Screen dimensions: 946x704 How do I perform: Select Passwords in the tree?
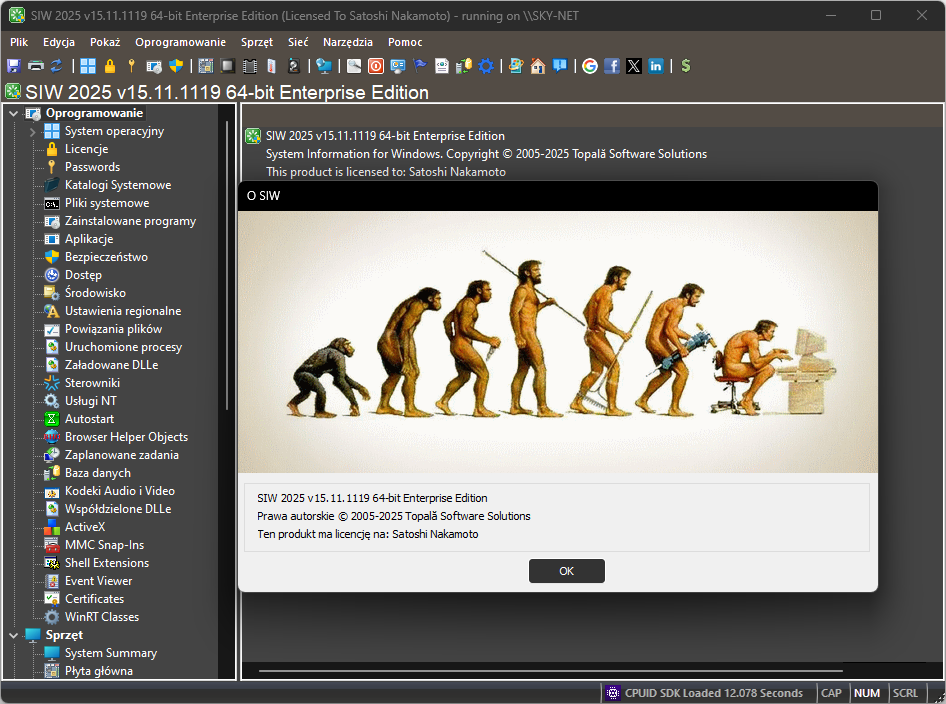pos(92,167)
